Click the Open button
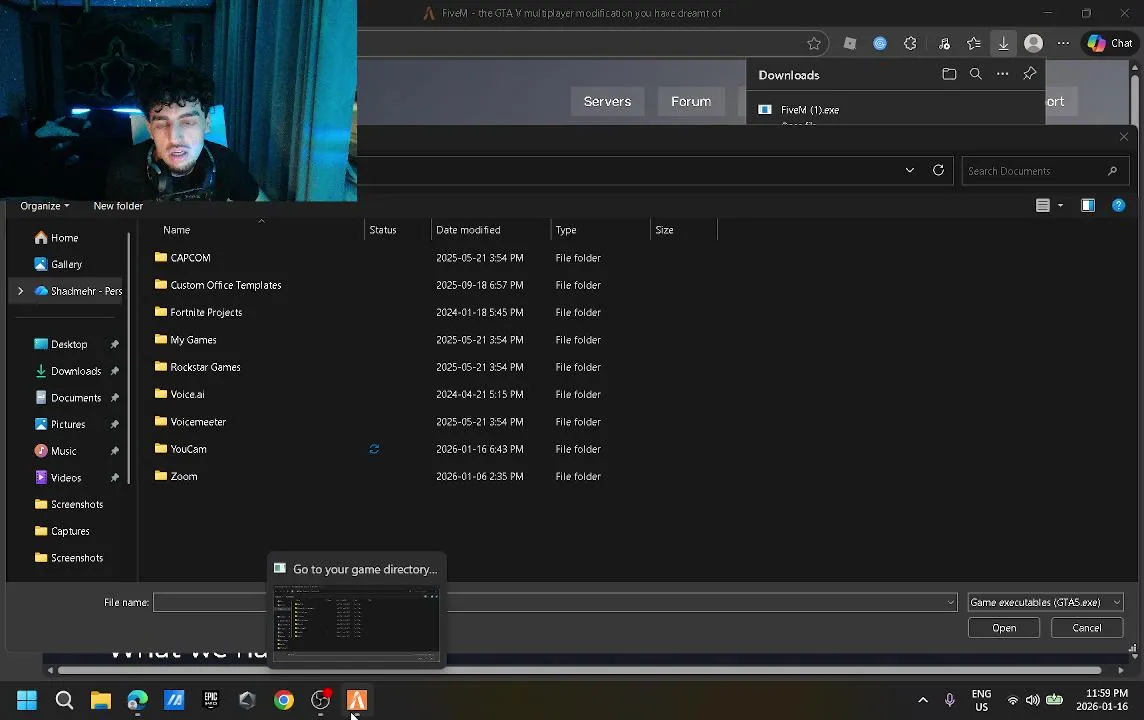 1003,627
